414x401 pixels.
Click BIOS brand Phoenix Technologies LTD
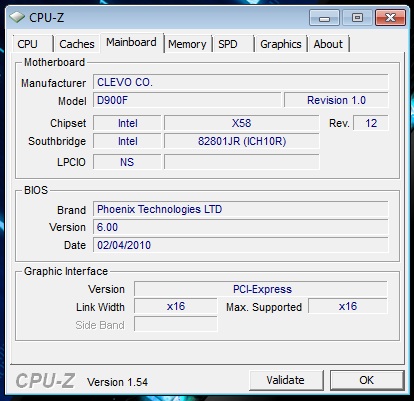(x=240, y=209)
